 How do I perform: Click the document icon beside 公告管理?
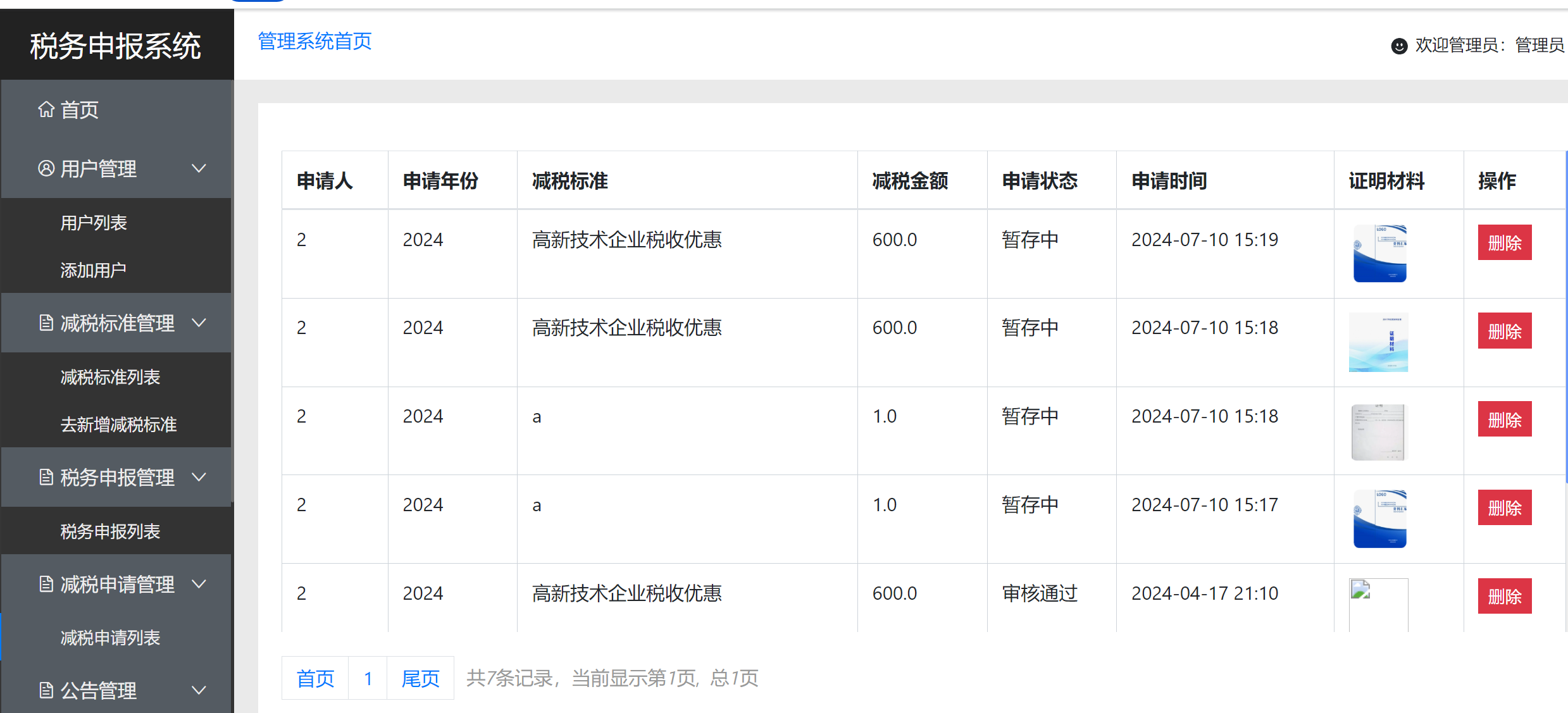click(x=45, y=690)
